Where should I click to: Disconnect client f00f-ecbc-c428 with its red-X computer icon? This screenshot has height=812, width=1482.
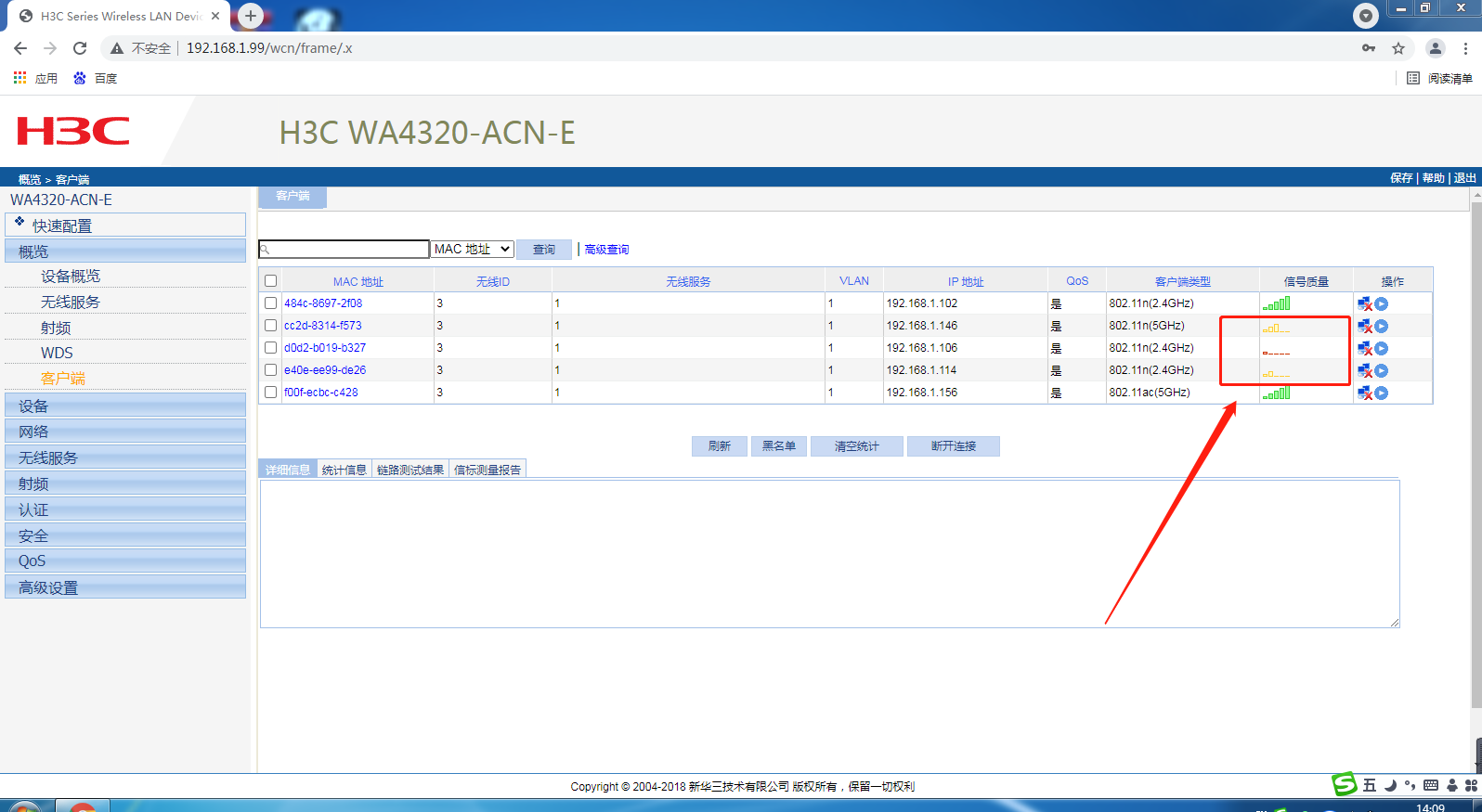click(1365, 393)
